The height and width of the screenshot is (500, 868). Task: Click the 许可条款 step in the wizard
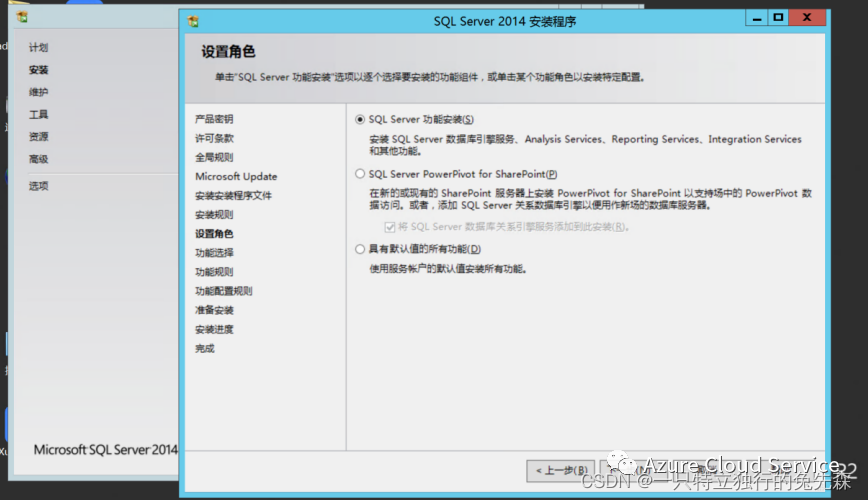(214, 138)
